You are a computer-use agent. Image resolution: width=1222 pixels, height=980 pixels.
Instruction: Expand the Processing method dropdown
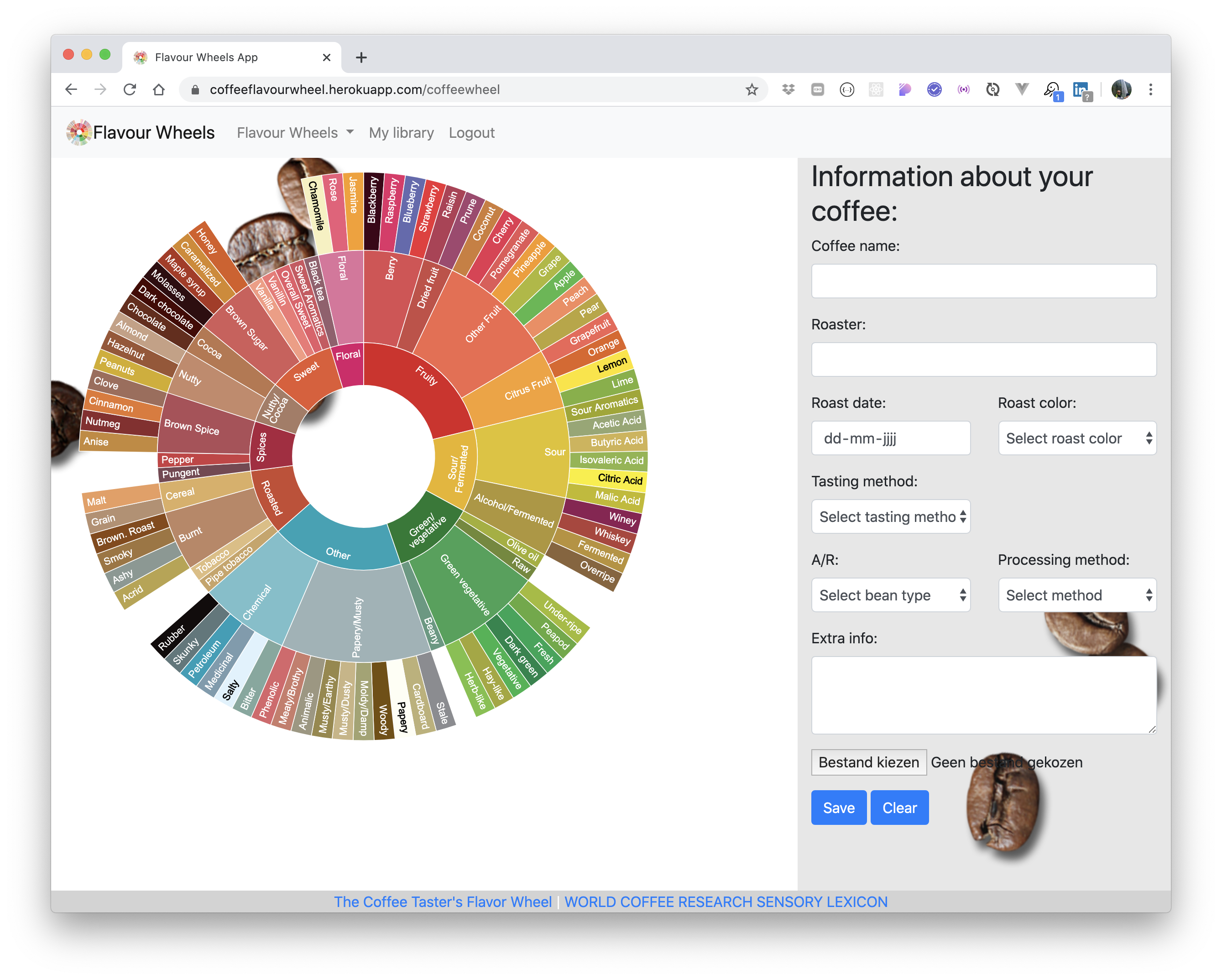[1077, 595]
